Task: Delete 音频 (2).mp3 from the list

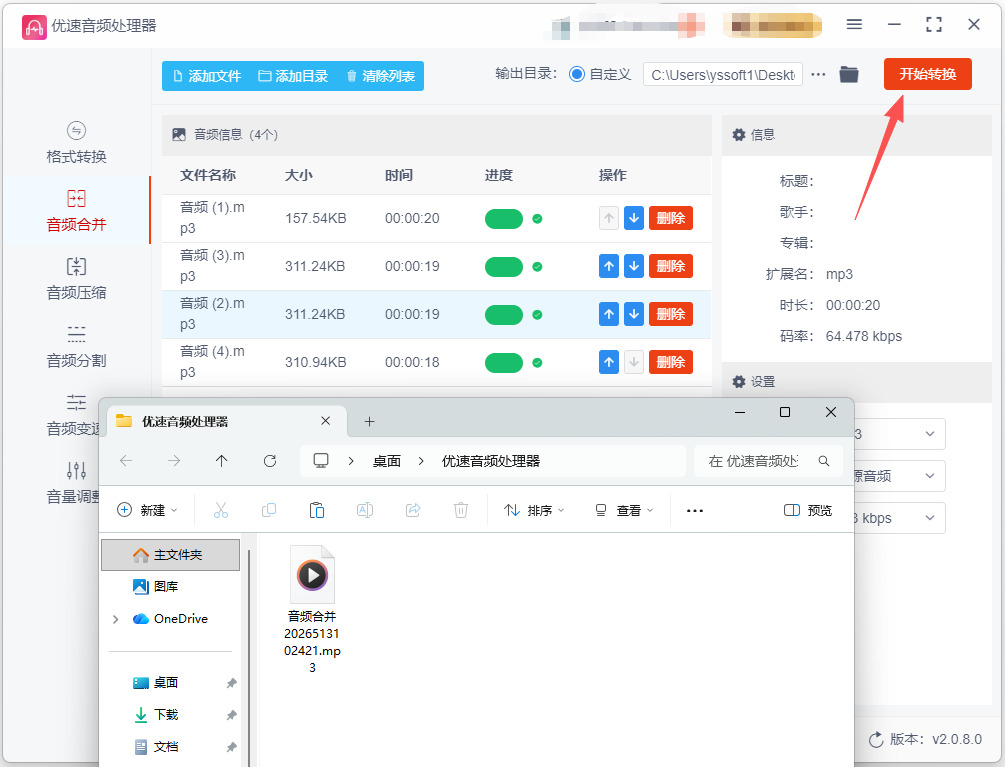Action: 670,314
